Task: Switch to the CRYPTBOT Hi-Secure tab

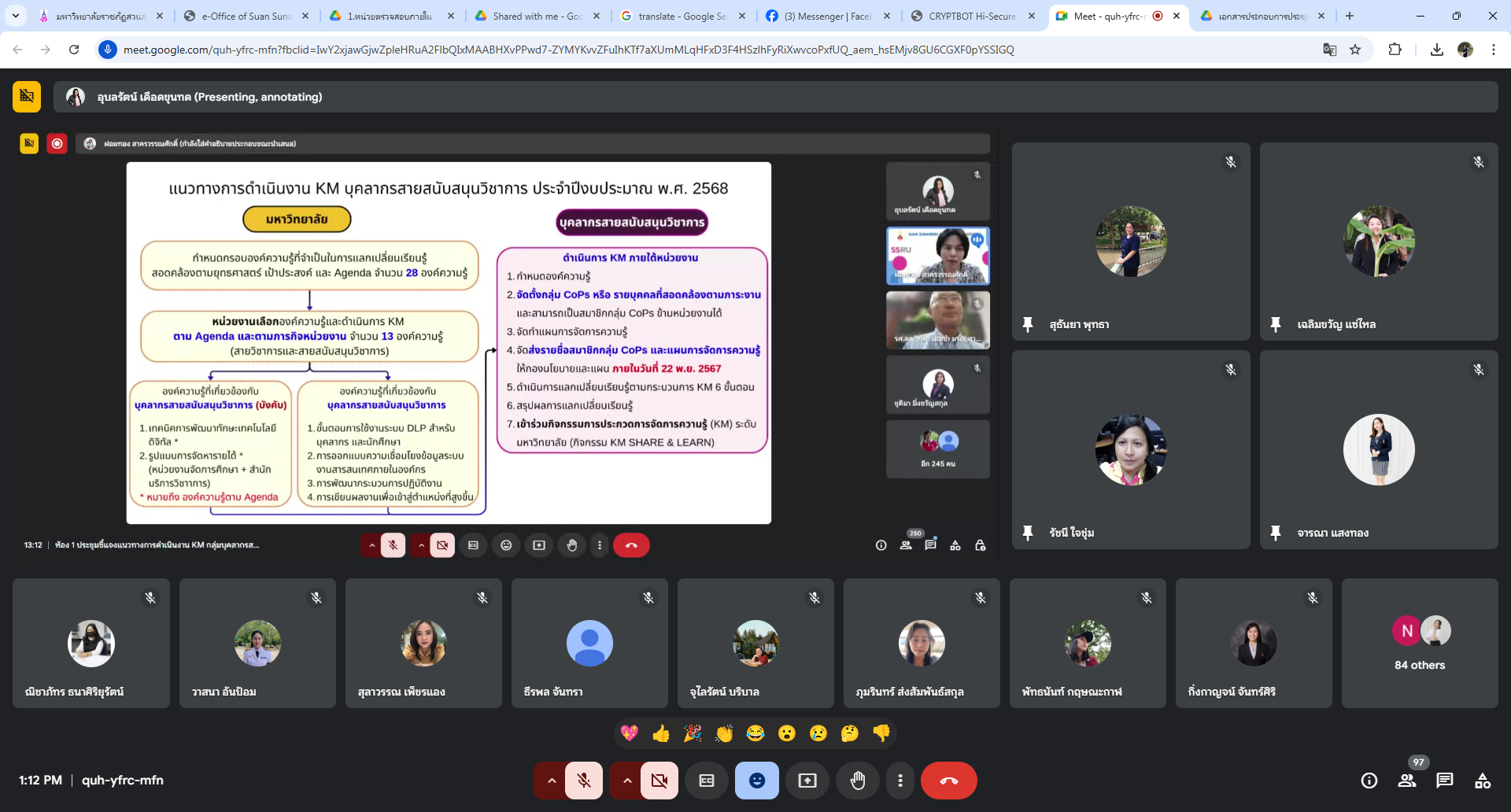Action: (971, 16)
